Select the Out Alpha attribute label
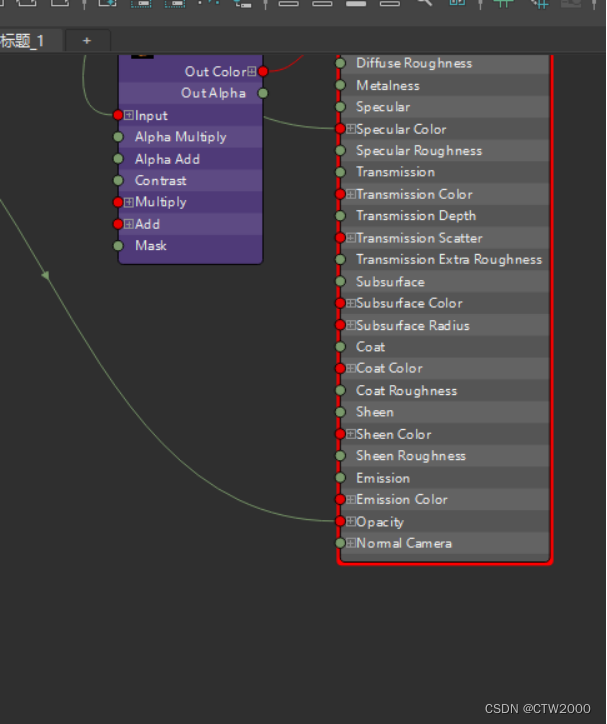This screenshot has height=724, width=607. [x=213, y=93]
